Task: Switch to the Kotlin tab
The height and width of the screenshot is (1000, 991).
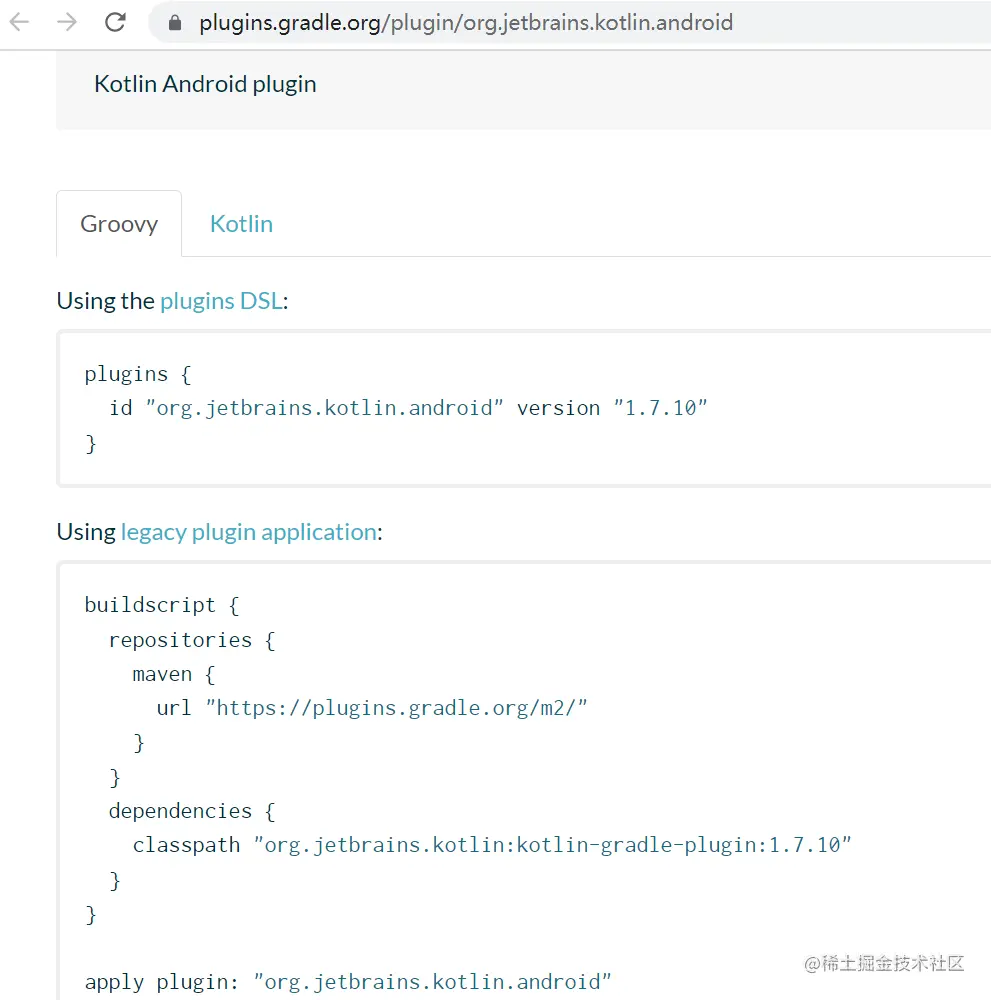Action: tap(241, 224)
